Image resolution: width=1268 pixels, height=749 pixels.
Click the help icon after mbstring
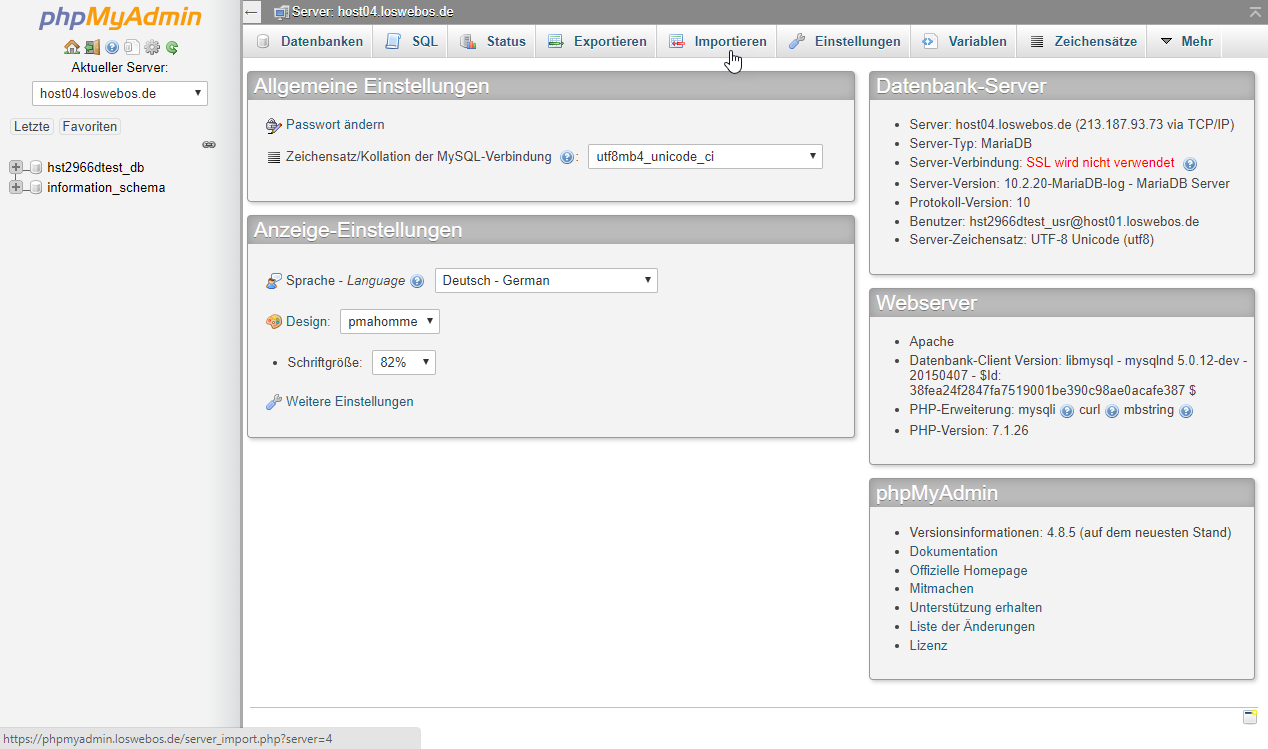coord(1186,411)
